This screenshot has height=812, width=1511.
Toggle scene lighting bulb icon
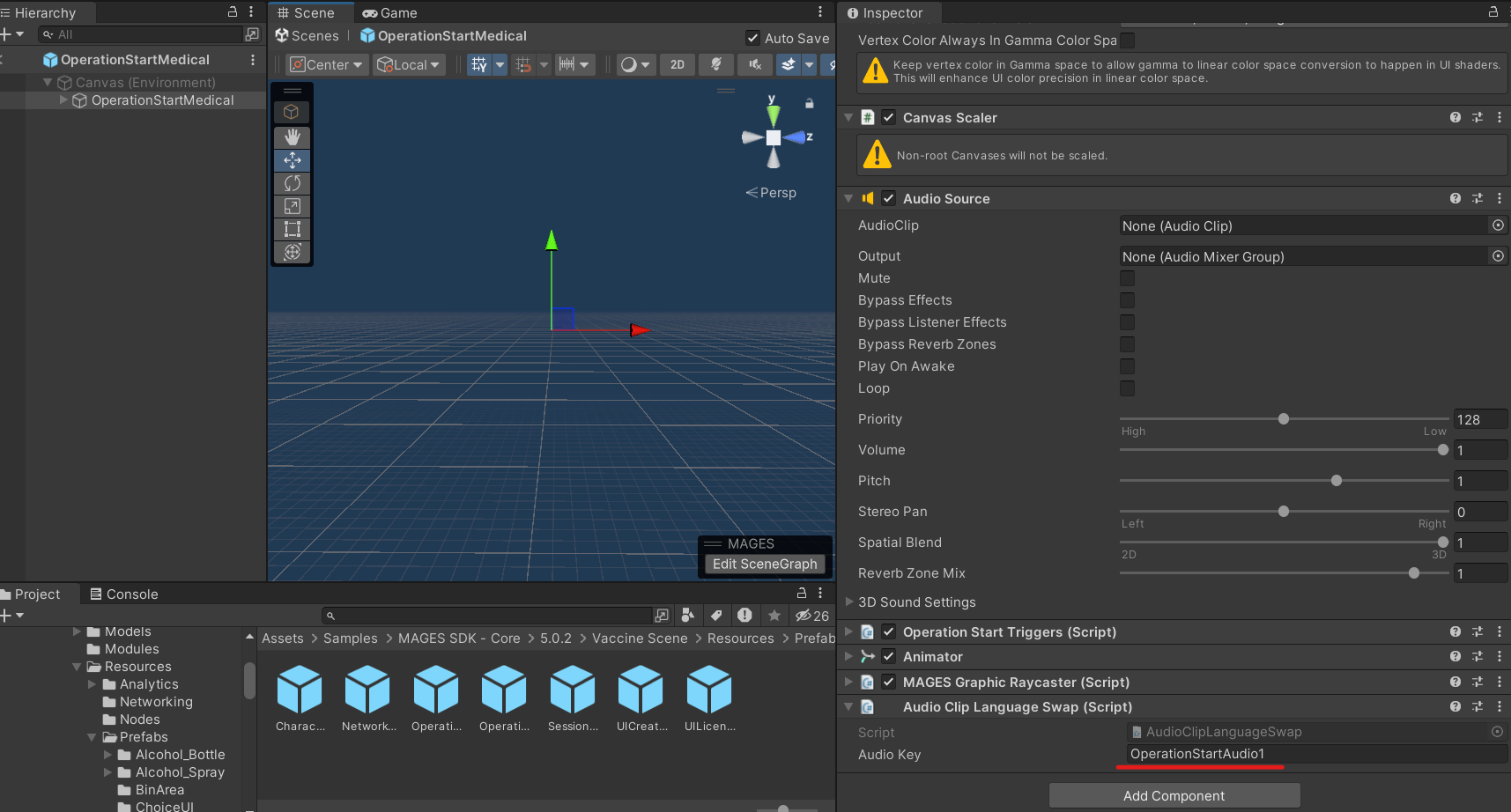click(x=716, y=64)
